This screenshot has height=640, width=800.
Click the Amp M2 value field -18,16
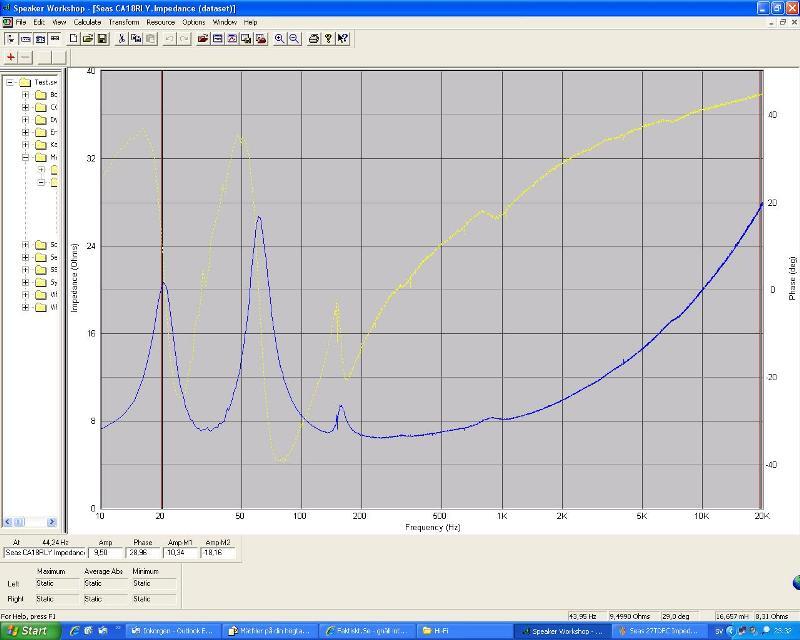(x=218, y=553)
